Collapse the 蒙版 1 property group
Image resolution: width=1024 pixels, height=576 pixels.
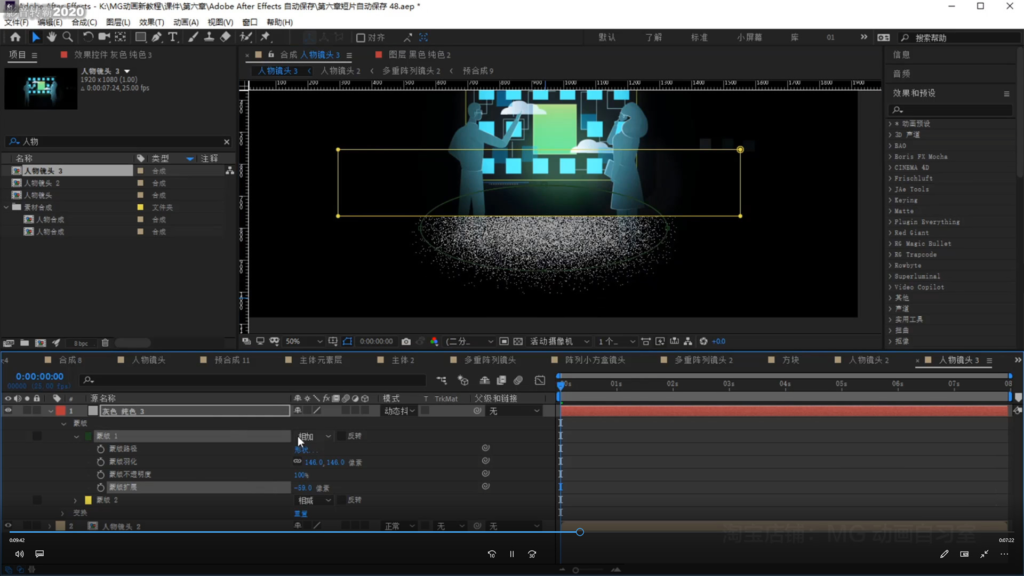pyautogui.click(x=76, y=436)
